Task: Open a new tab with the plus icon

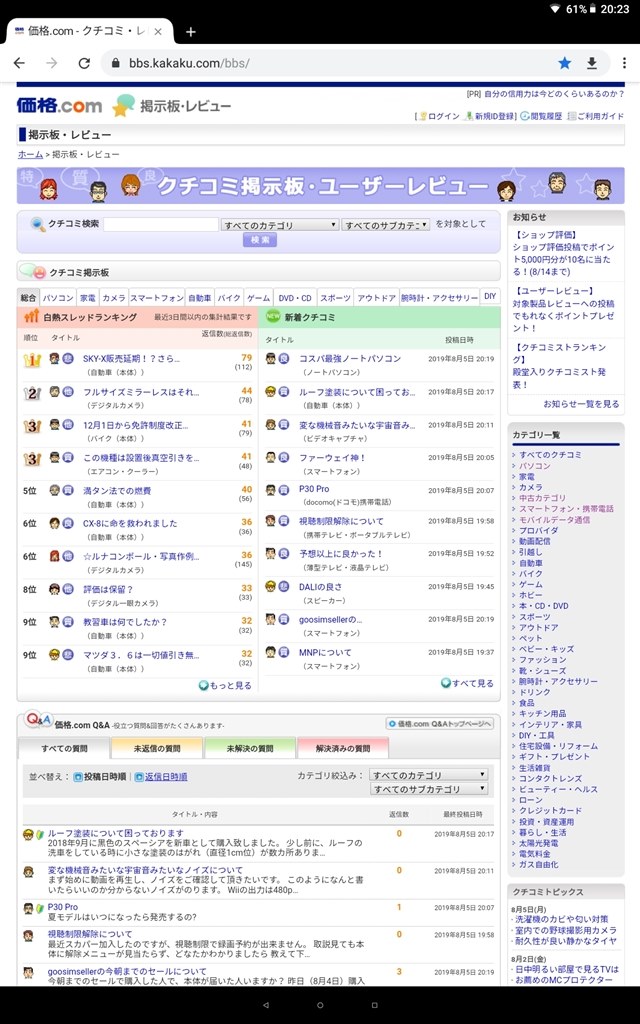Action: point(191,31)
